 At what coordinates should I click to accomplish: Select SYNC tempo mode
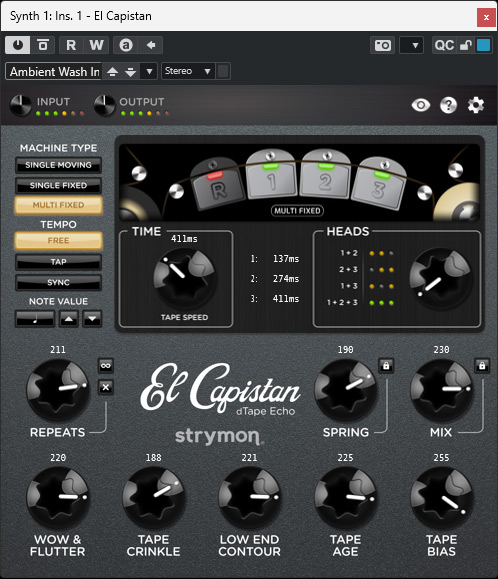58,282
